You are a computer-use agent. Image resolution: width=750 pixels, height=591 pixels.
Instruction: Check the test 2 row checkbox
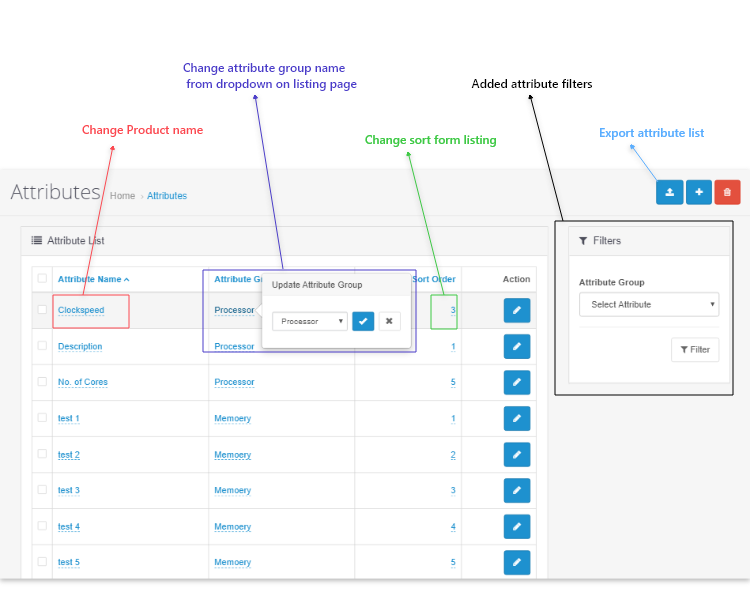coord(42,453)
